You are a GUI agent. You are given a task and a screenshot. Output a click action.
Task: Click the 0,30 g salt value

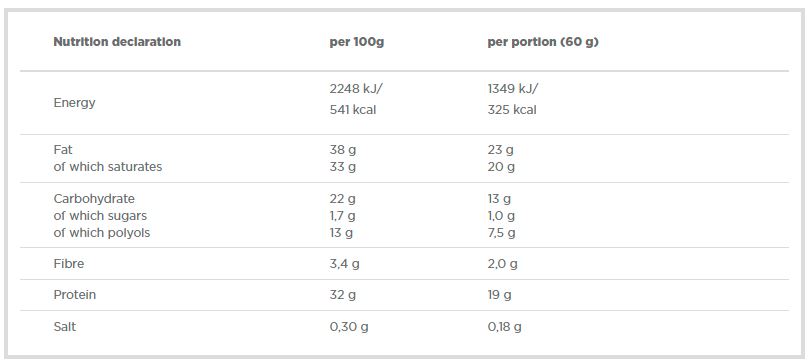pyautogui.click(x=349, y=327)
